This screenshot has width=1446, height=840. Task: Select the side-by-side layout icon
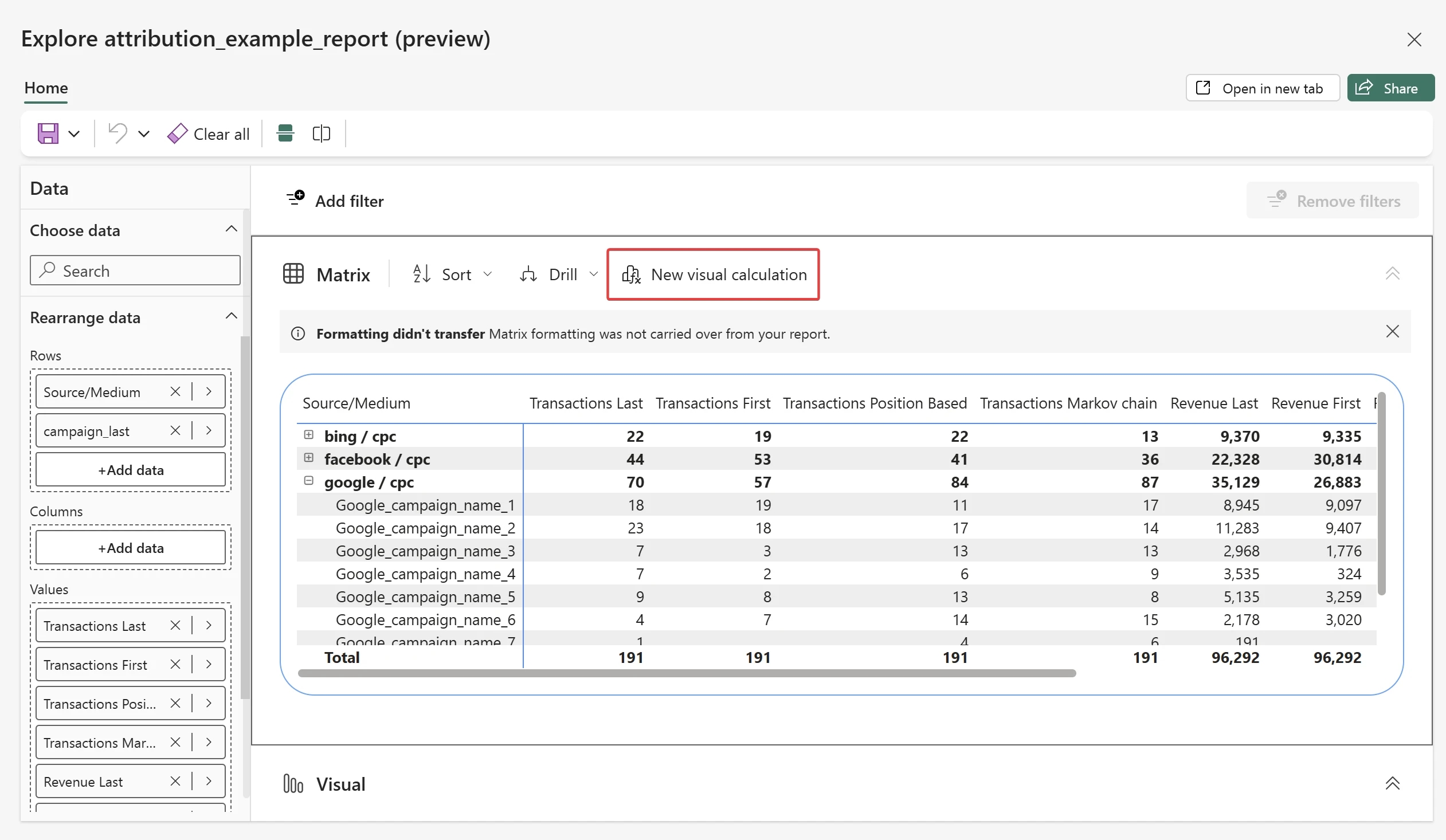[x=322, y=133]
